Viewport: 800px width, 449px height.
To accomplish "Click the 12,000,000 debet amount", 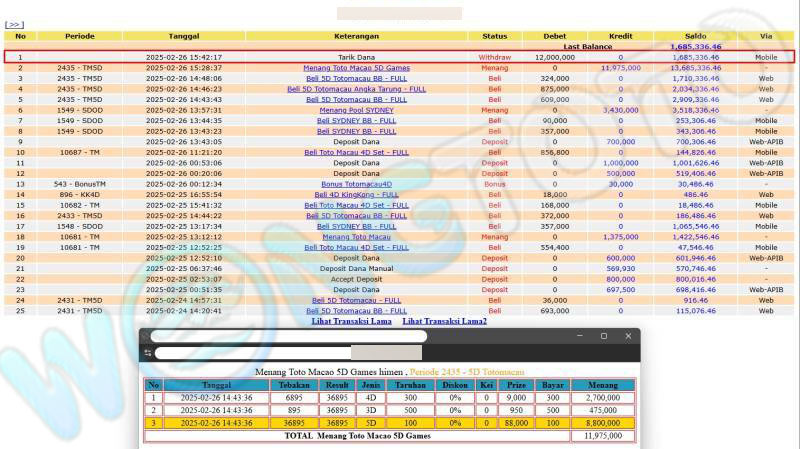I will point(555,58).
